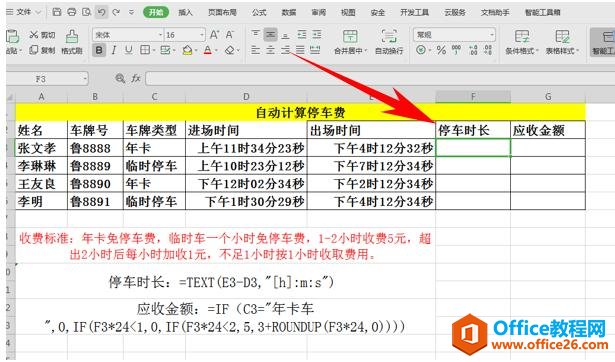Toggle middle vertical alignment

(x=270, y=35)
